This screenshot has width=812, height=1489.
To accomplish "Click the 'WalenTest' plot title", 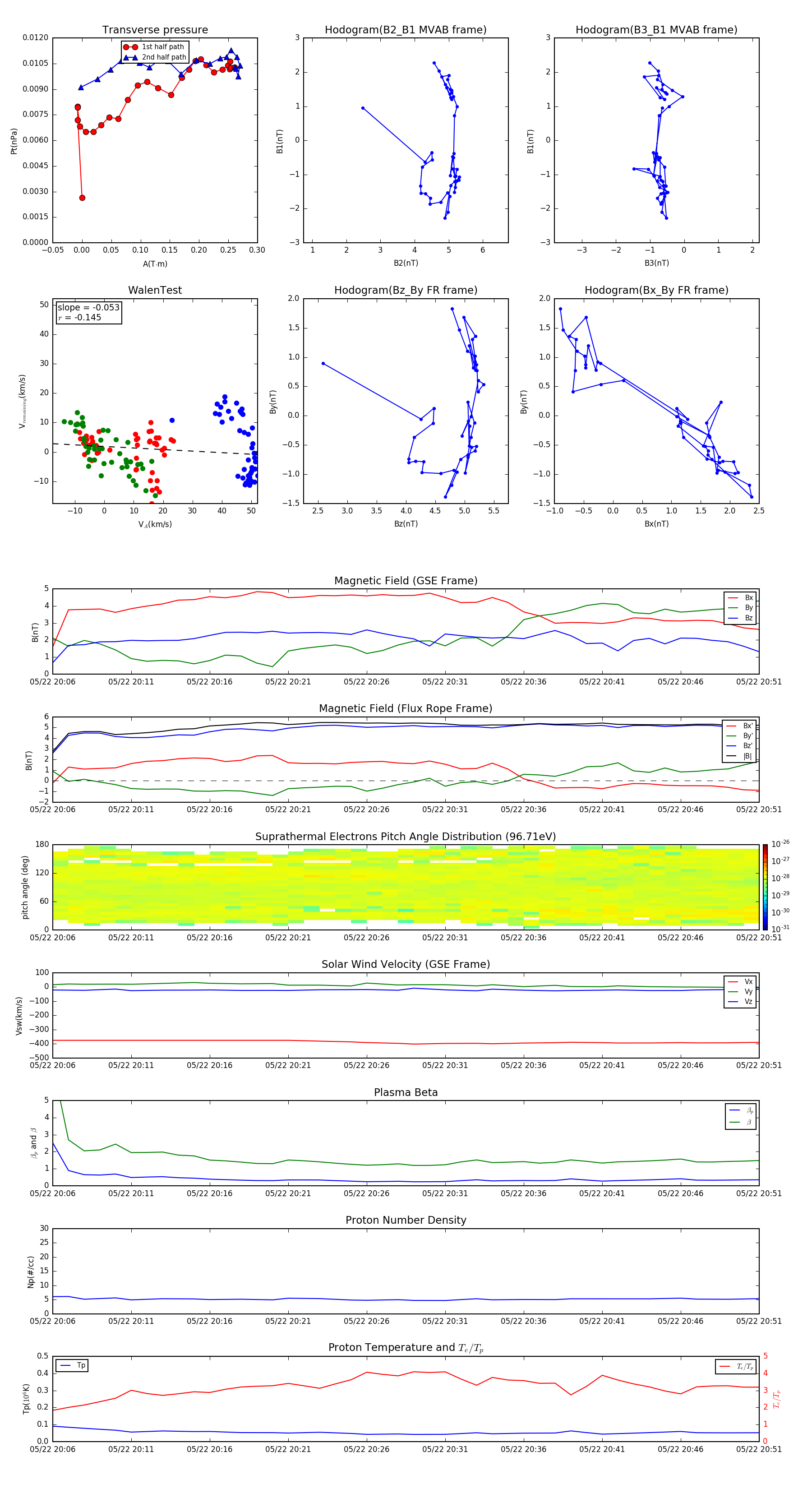I will (155, 290).
